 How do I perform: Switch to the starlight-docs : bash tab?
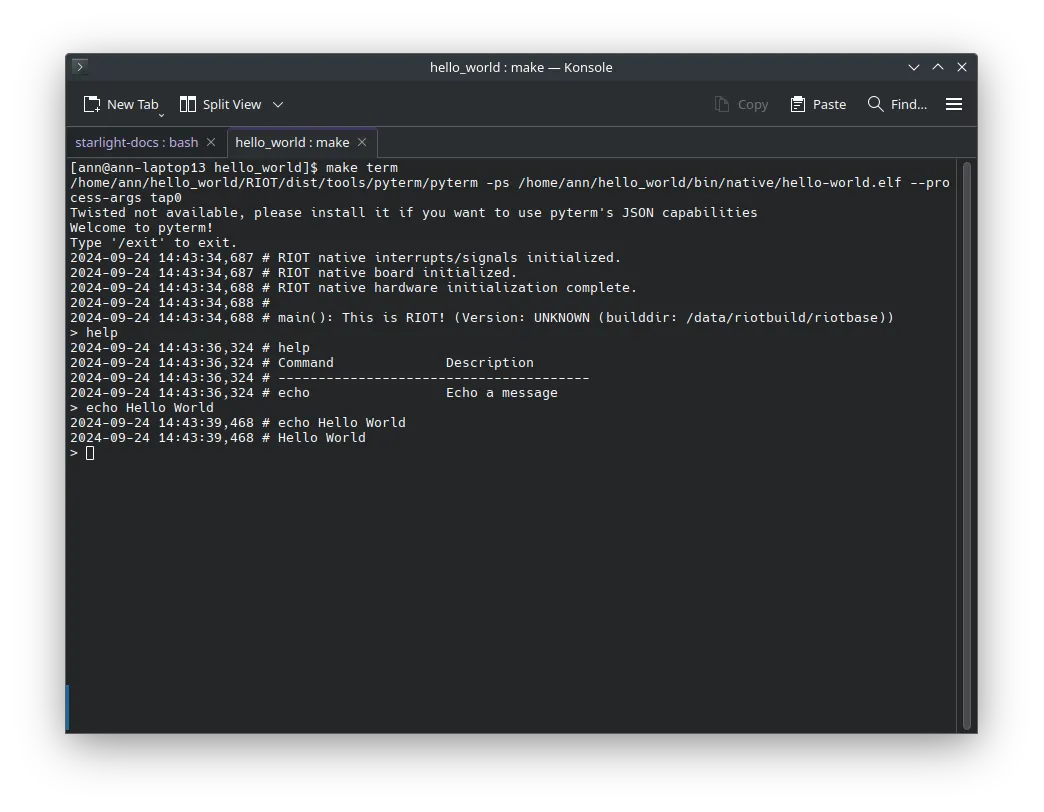click(136, 142)
